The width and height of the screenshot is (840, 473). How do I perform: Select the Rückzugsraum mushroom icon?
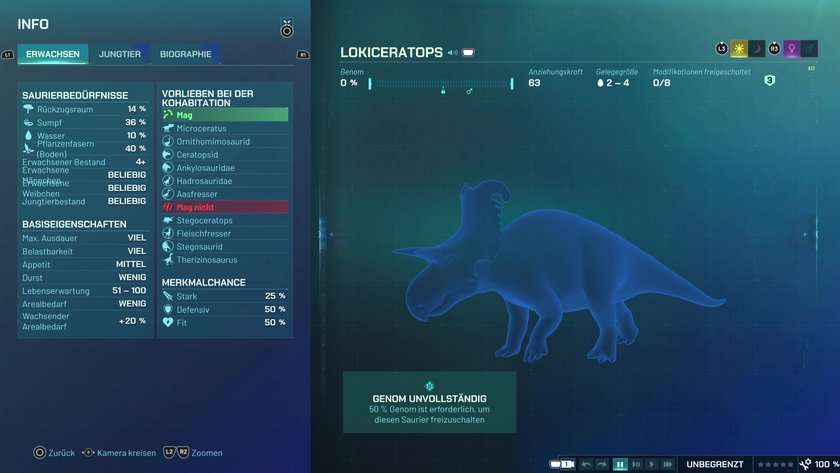28,109
